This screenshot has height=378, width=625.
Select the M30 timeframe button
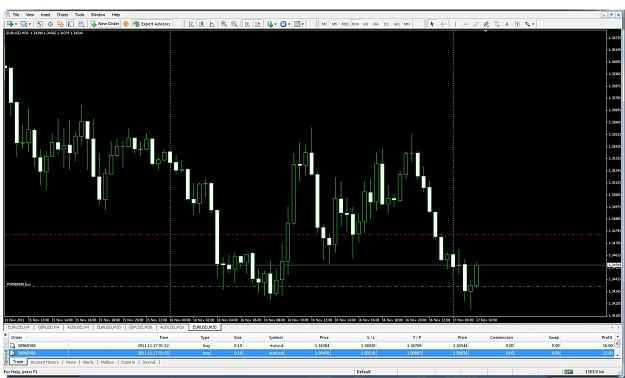point(355,24)
